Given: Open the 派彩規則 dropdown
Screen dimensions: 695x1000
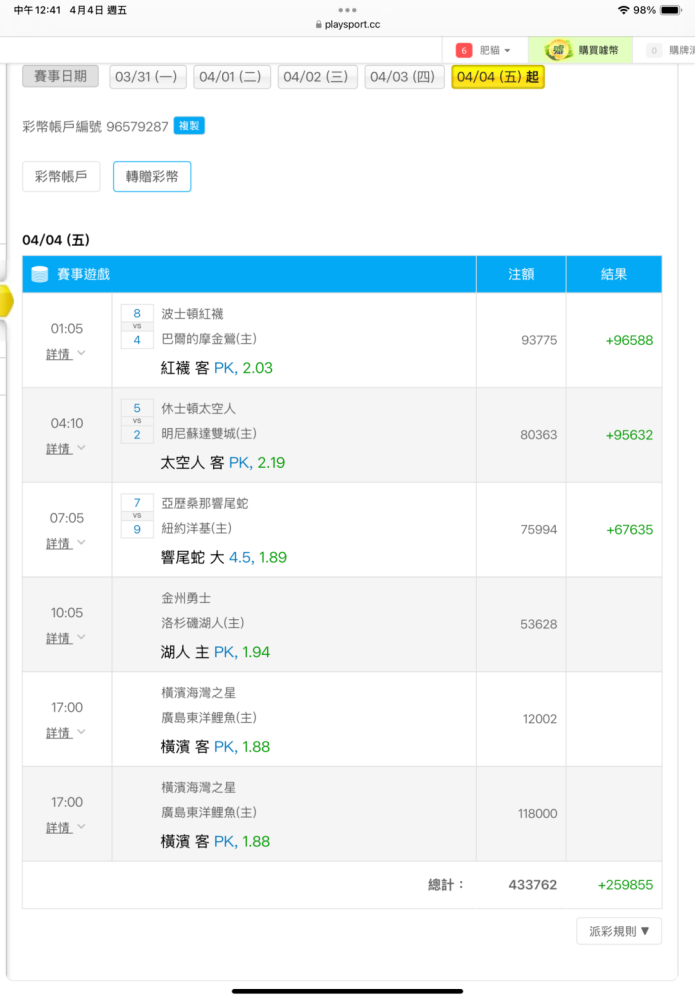Looking at the screenshot, I should [x=619, y=931].
